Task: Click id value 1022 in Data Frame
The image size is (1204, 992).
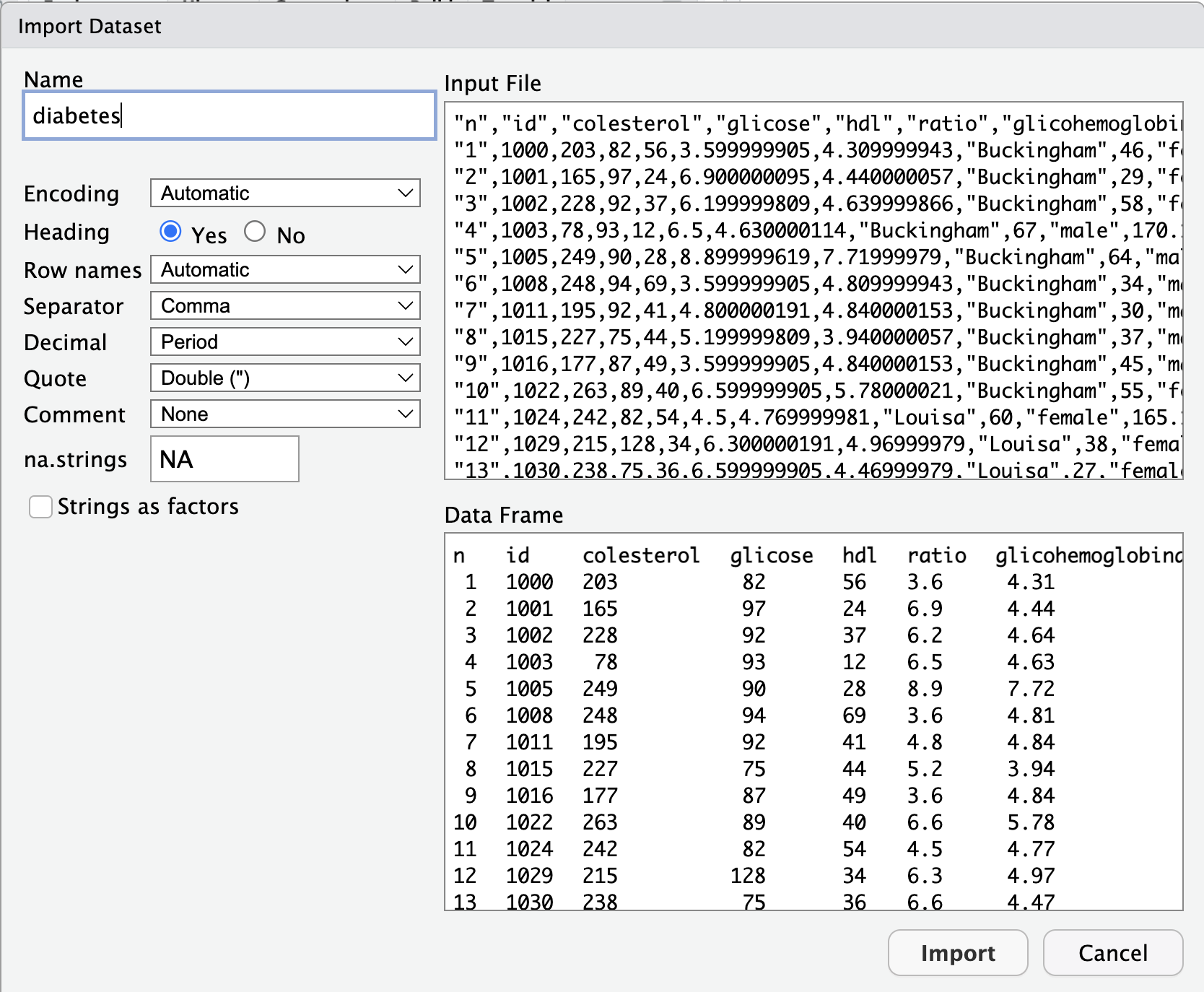Action: 529,822
